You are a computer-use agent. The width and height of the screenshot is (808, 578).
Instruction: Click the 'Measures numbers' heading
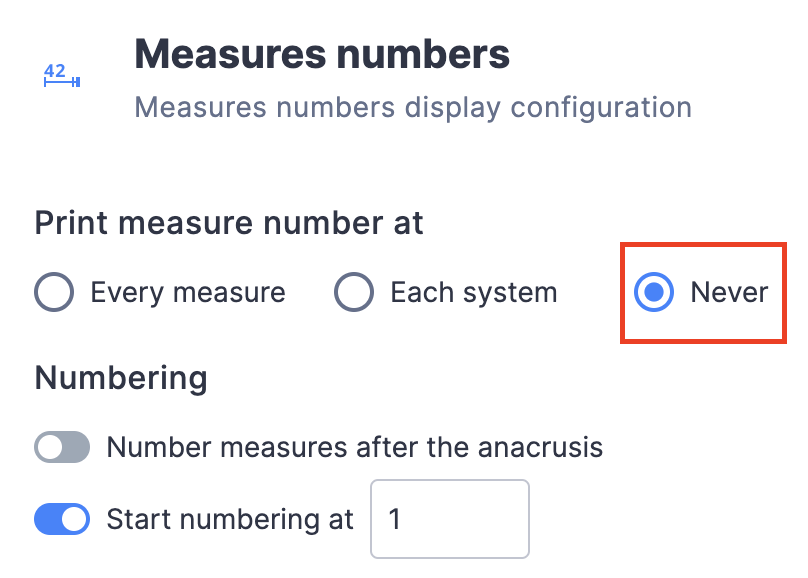pyautogui.click(x=322, y=54)
